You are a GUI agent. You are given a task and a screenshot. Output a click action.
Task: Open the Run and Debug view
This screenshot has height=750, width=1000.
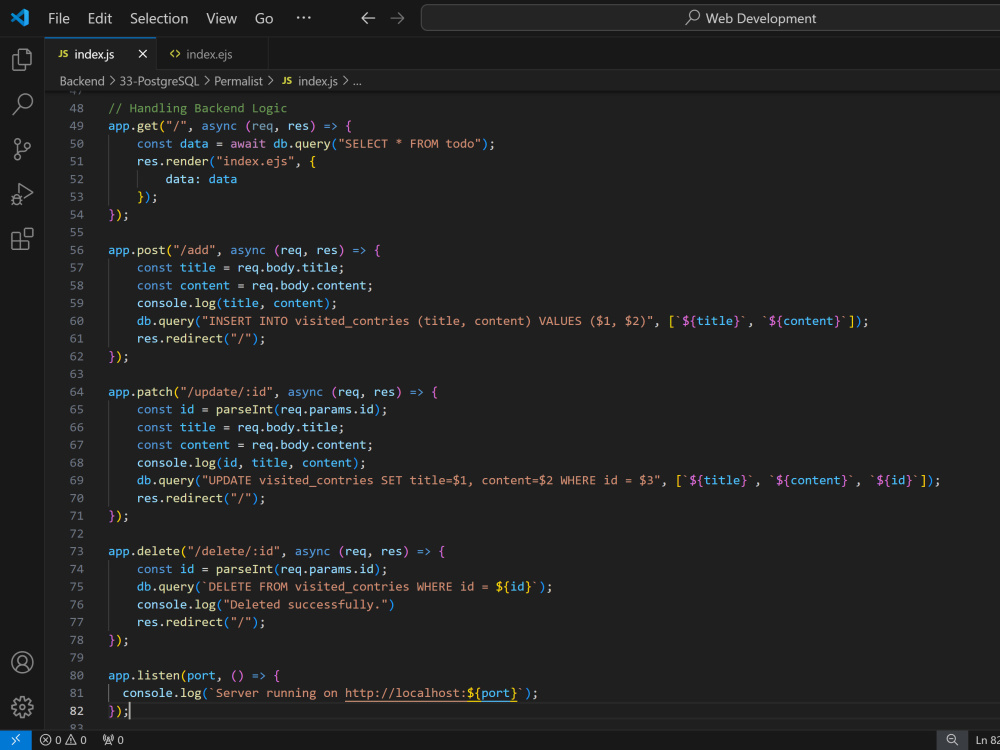tap(22, 194)
